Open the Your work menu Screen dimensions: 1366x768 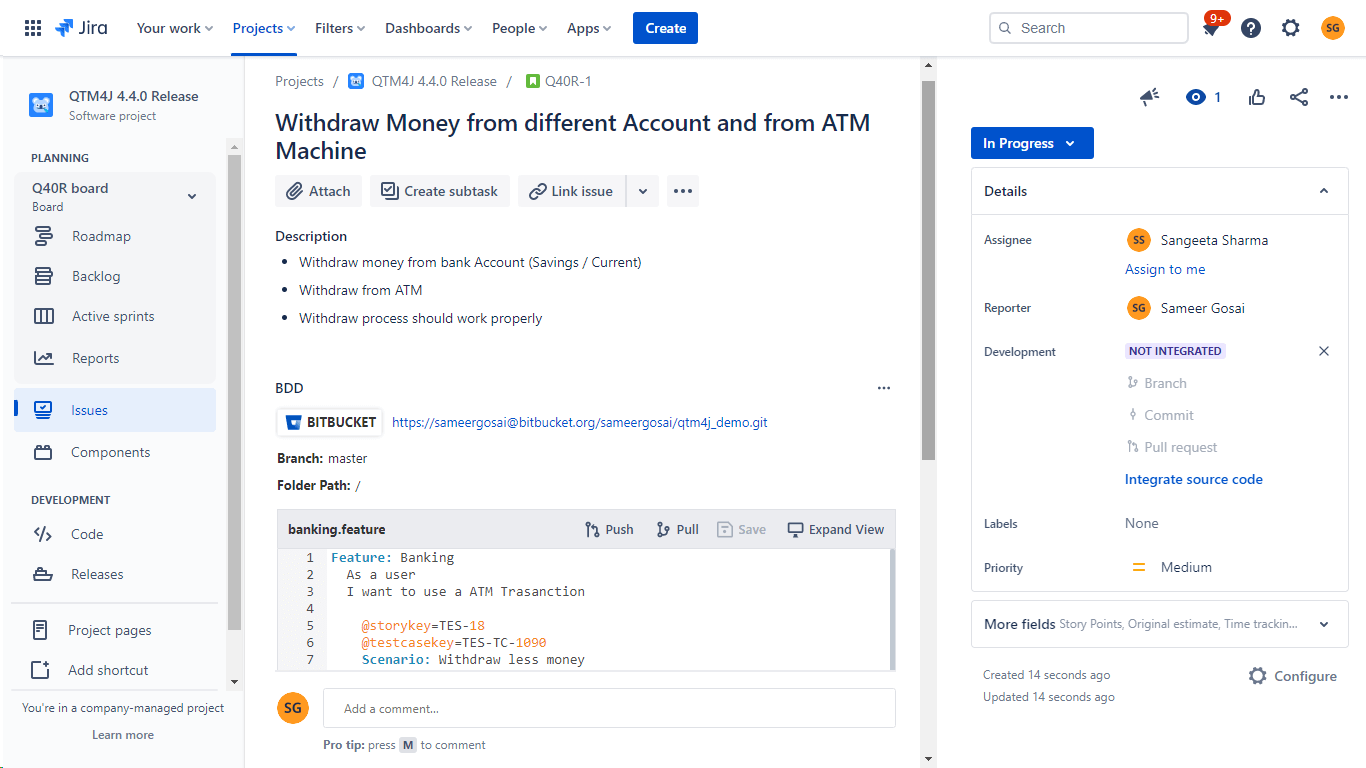(x=175, y=28)
